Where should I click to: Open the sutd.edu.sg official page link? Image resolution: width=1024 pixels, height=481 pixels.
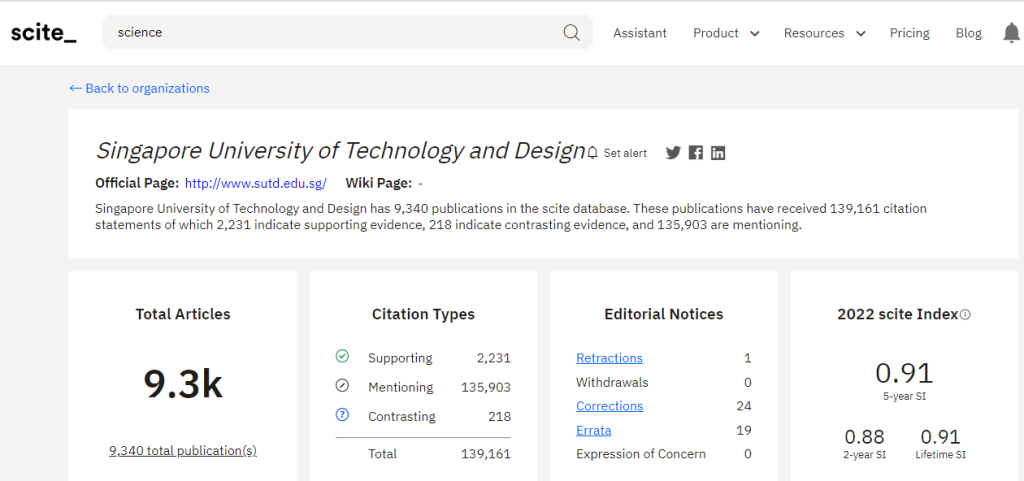[256, 183]
